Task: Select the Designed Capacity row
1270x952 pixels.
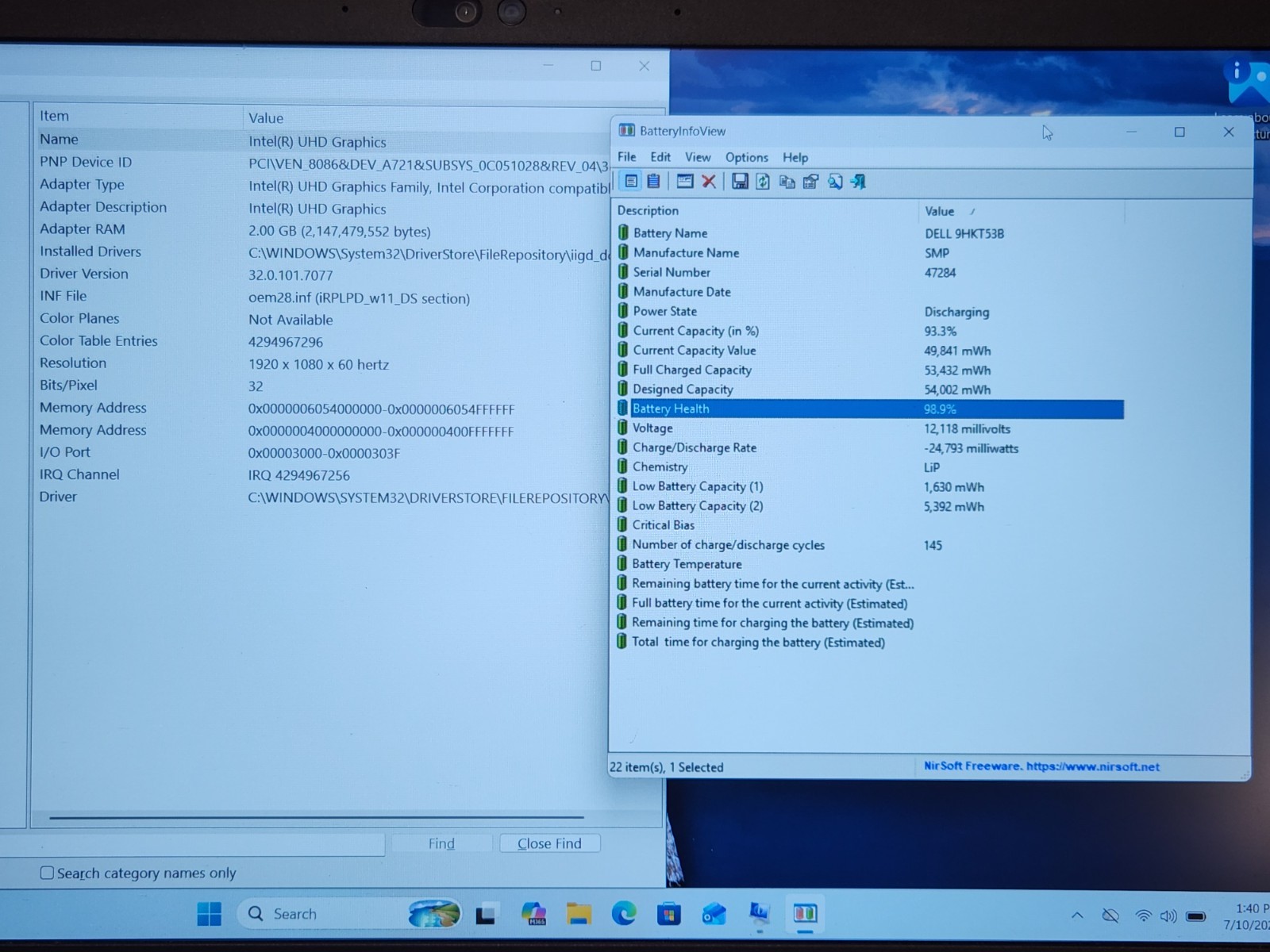Action: pyautogui.click(x=869, y=390)
